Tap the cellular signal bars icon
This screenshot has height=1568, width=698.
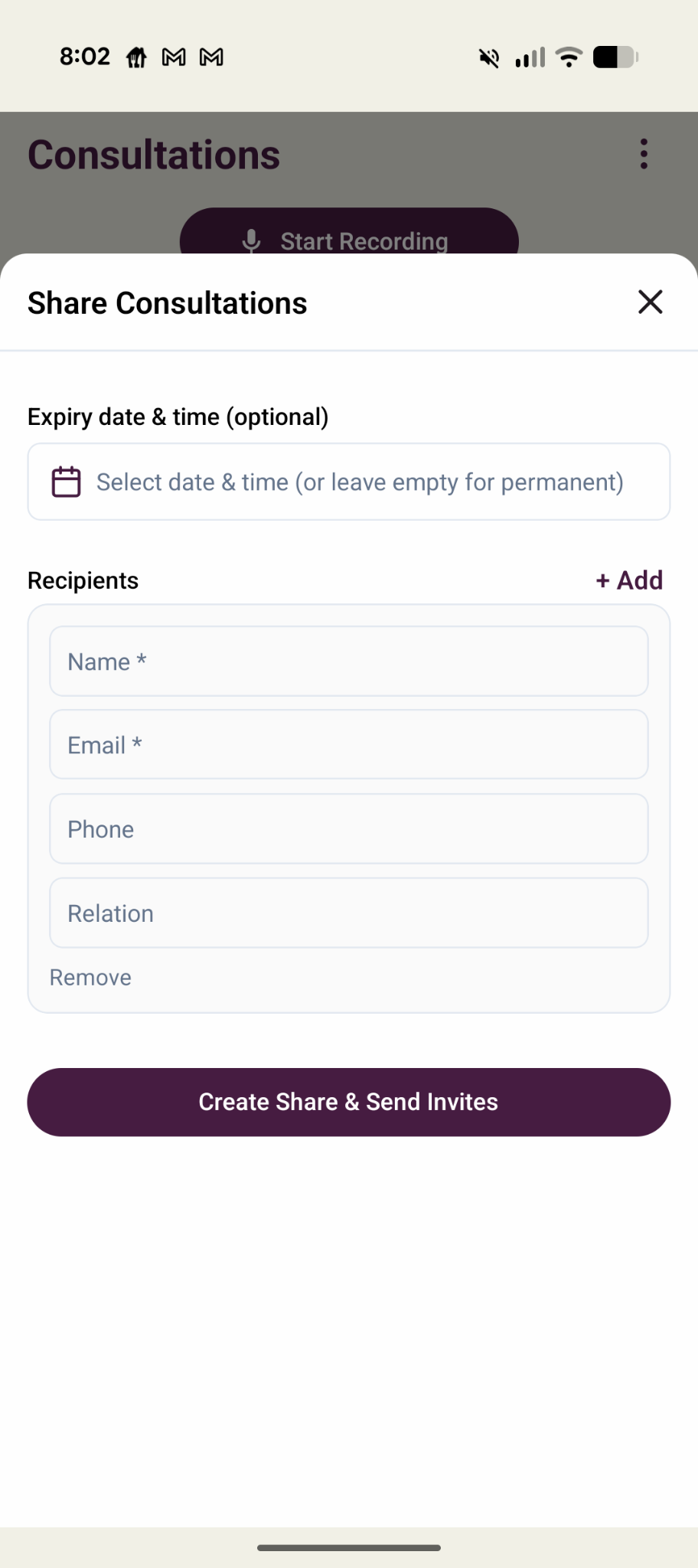[x=530, y=57]
